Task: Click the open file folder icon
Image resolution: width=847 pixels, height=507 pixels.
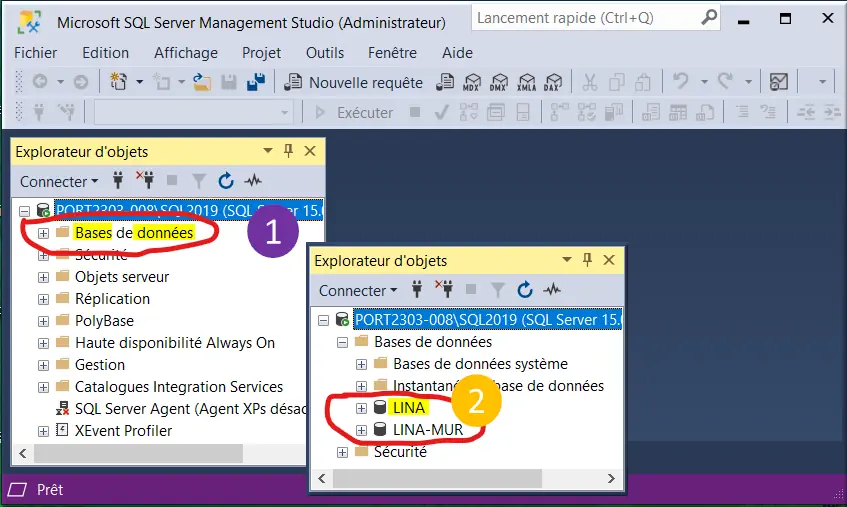Action: [202, 82]
